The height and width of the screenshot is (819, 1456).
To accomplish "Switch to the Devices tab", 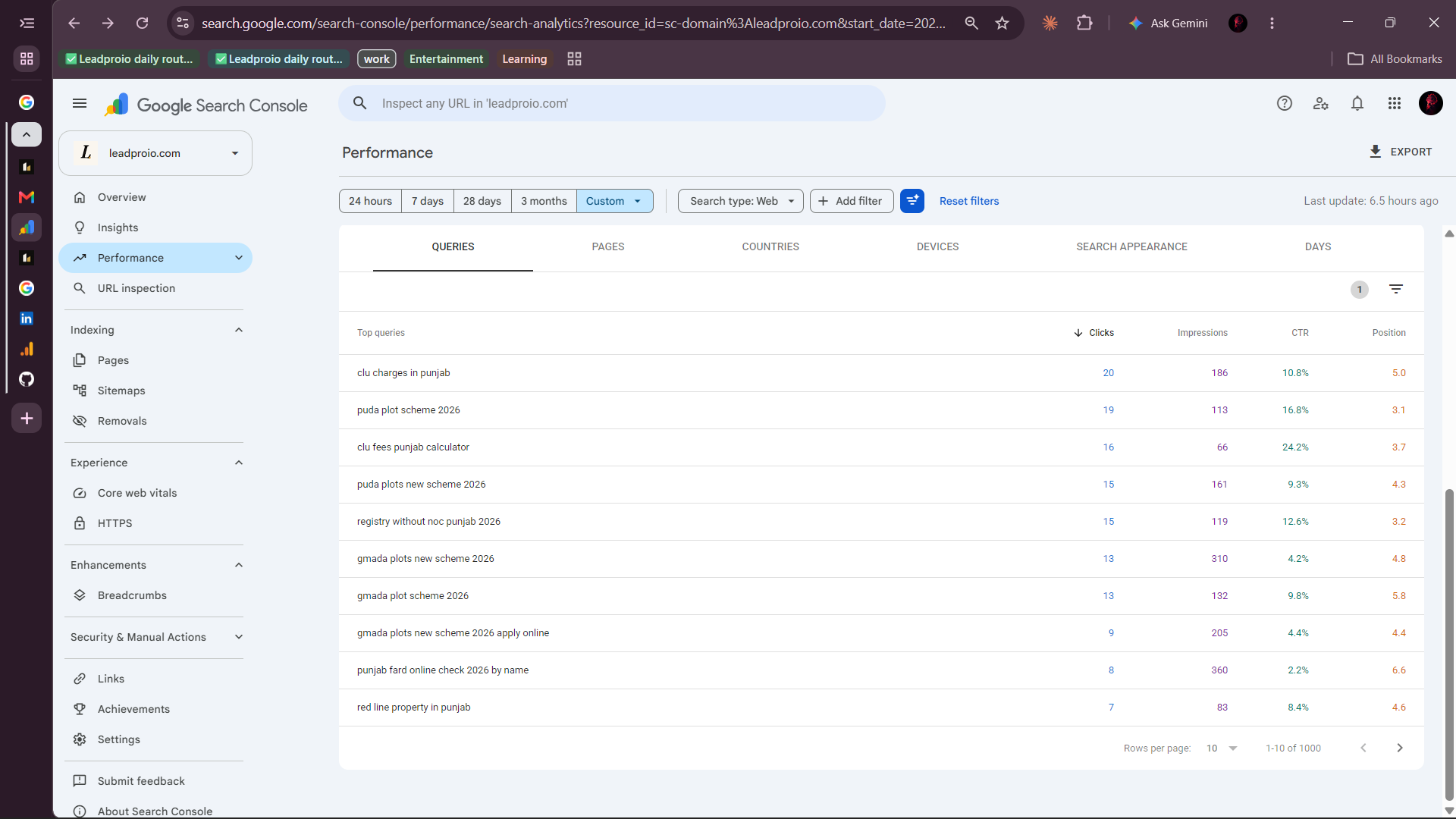I will [937, 247].
